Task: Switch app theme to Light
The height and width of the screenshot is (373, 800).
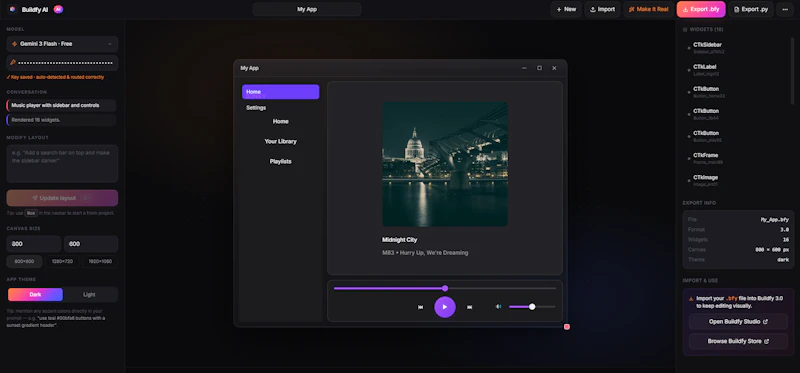Action: [89, 294]
